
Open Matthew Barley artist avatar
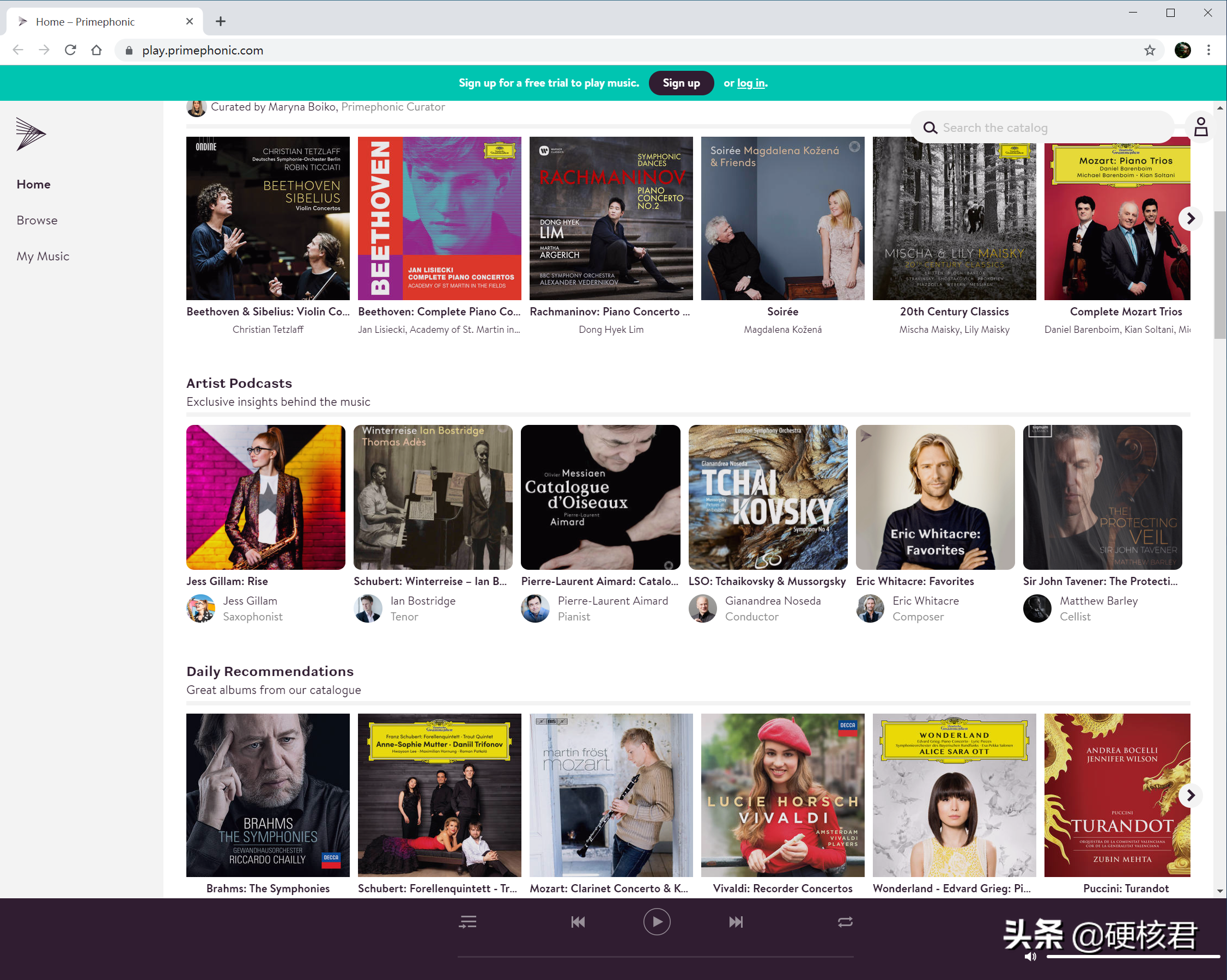point(1037,608)
